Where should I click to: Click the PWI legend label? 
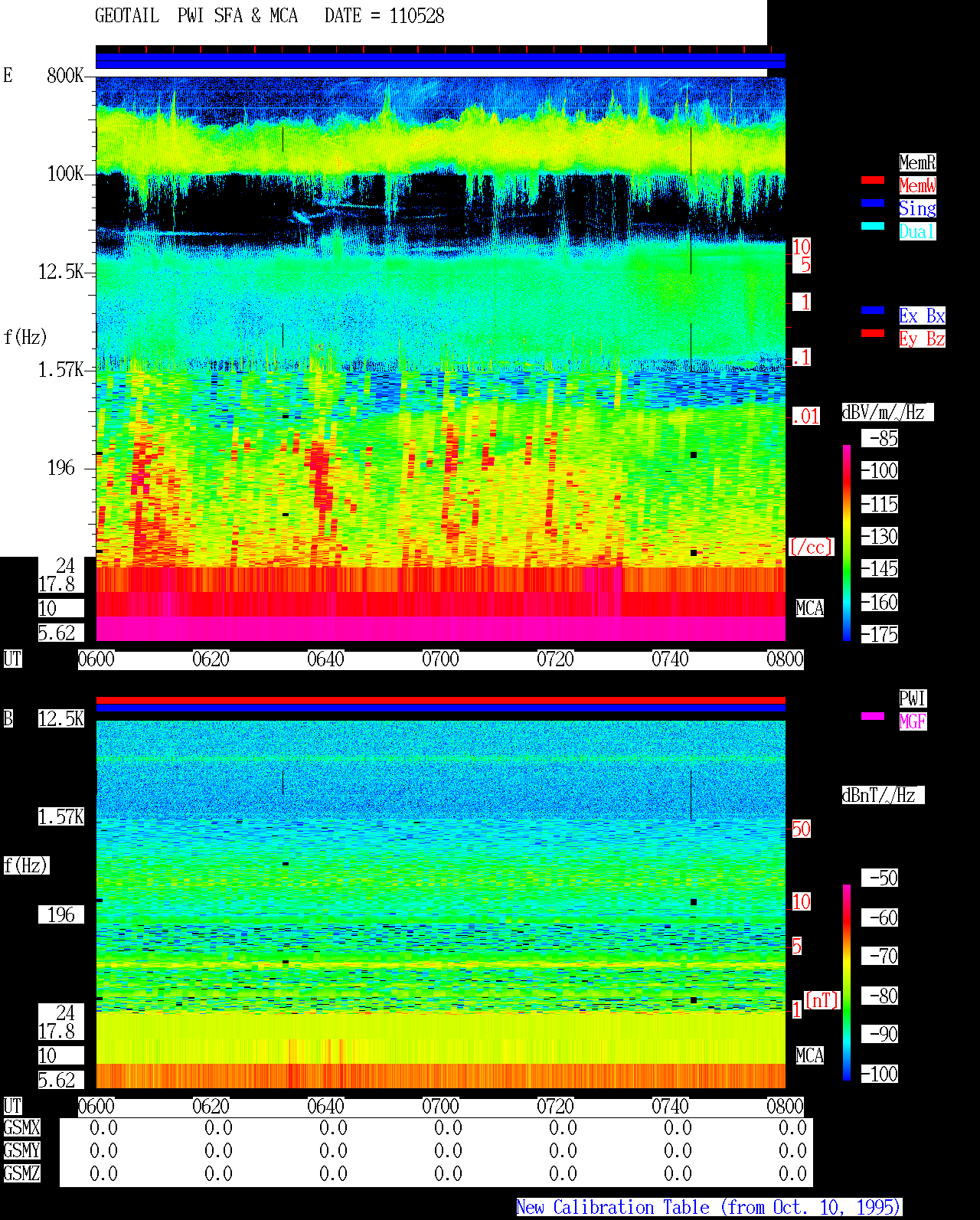tap(913, 698)
